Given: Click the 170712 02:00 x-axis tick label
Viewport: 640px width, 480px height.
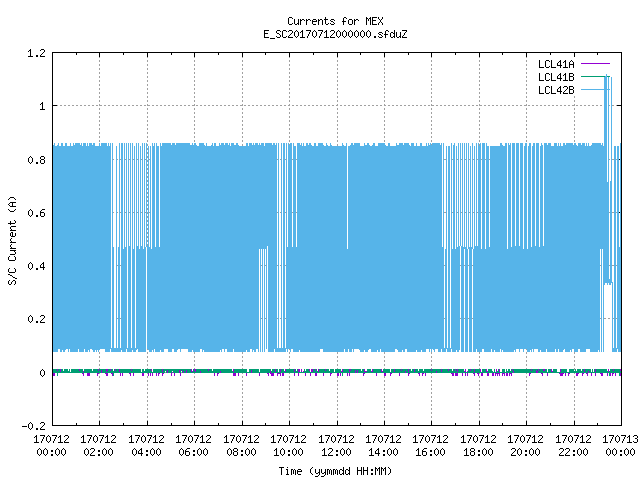Looking at the screenshot, I should click(x=98, y=446).
